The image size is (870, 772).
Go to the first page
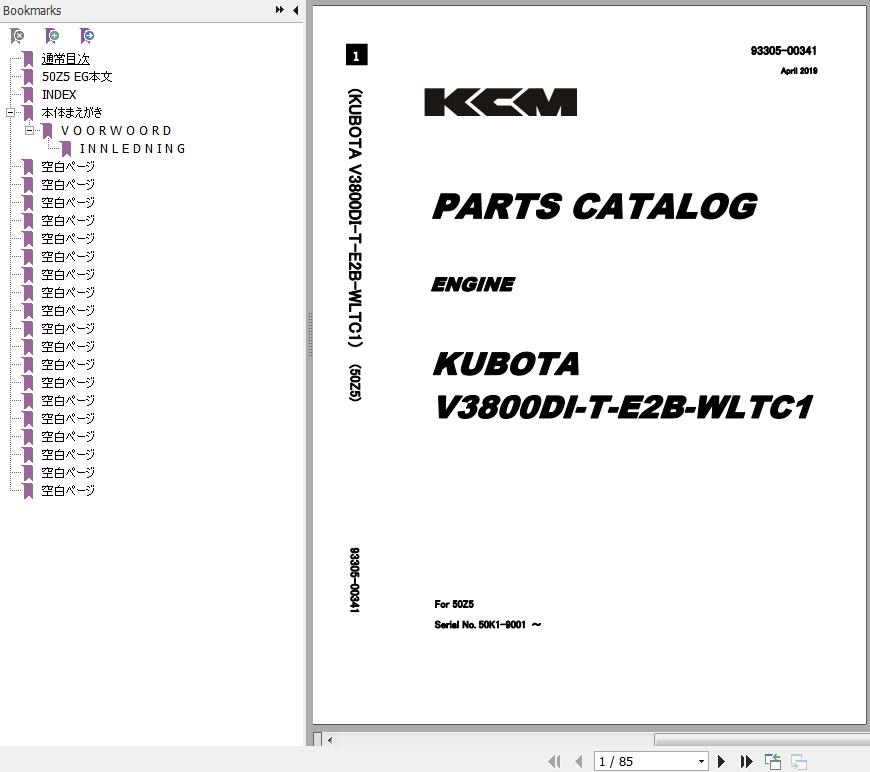554,761
